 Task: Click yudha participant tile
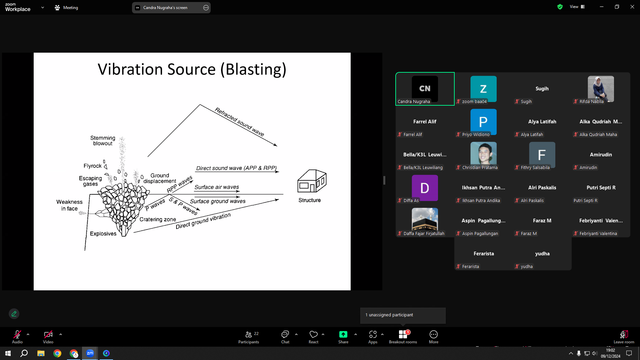(x=542, y=254)
